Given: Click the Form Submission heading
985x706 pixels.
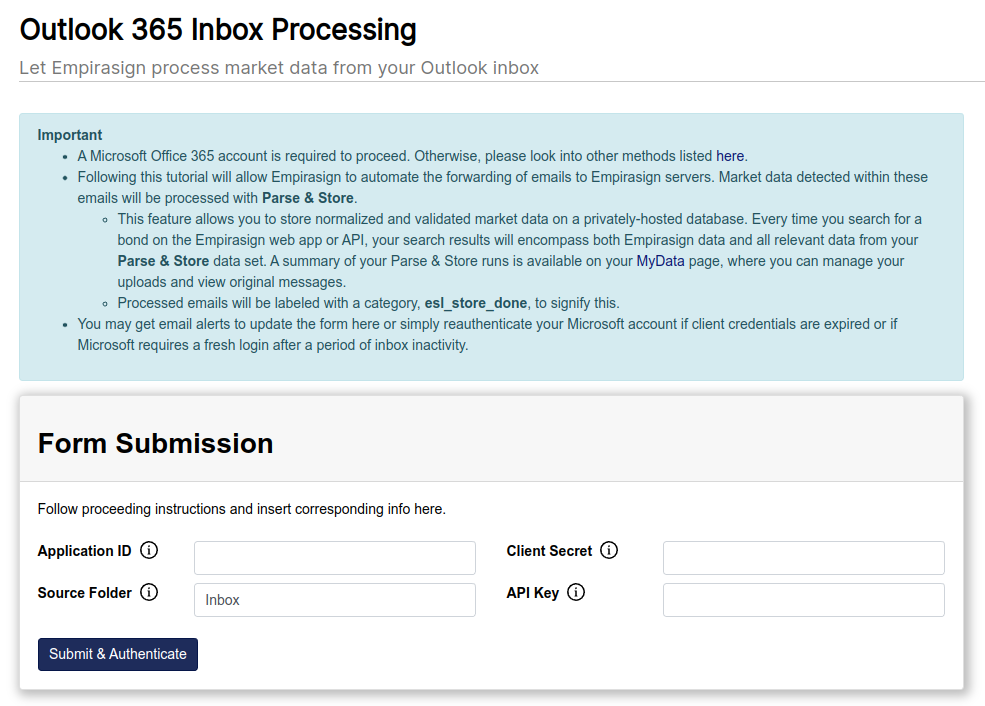Looking at the screenshot, I should (x=155, y=443).
